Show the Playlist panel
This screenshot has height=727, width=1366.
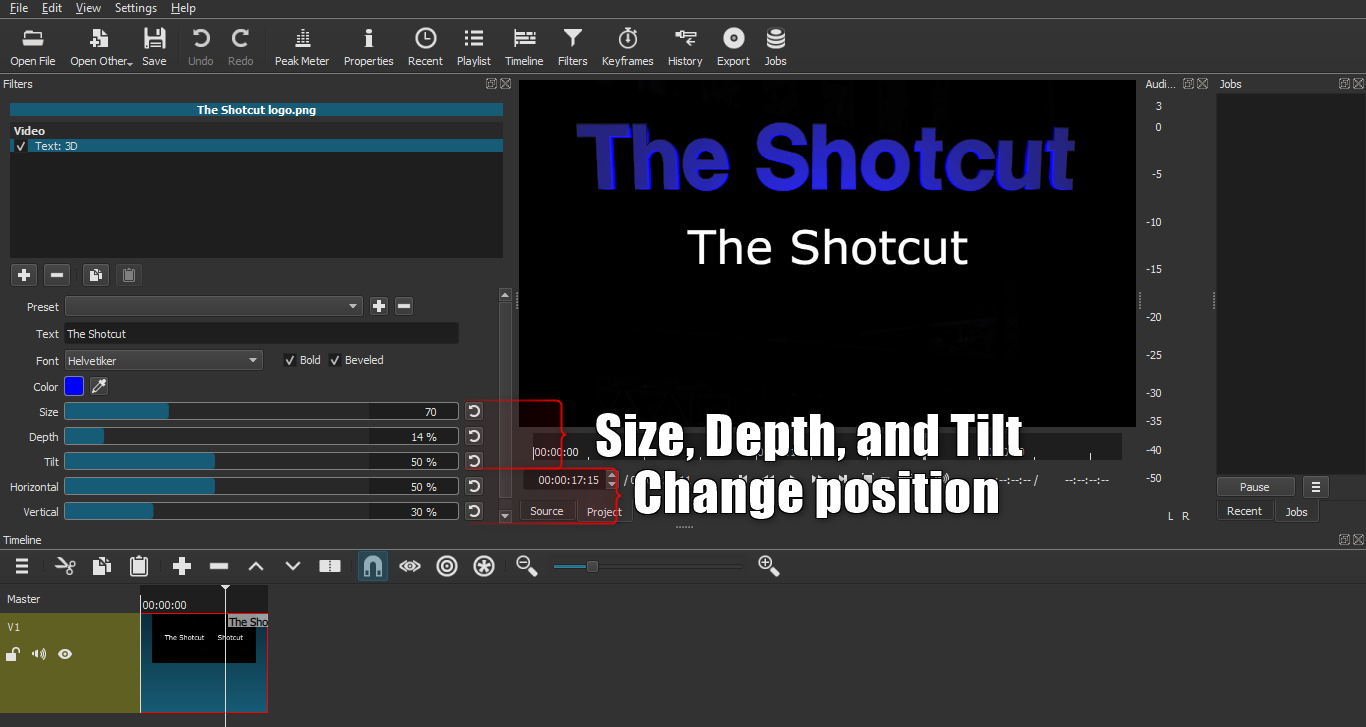(474, 47)
